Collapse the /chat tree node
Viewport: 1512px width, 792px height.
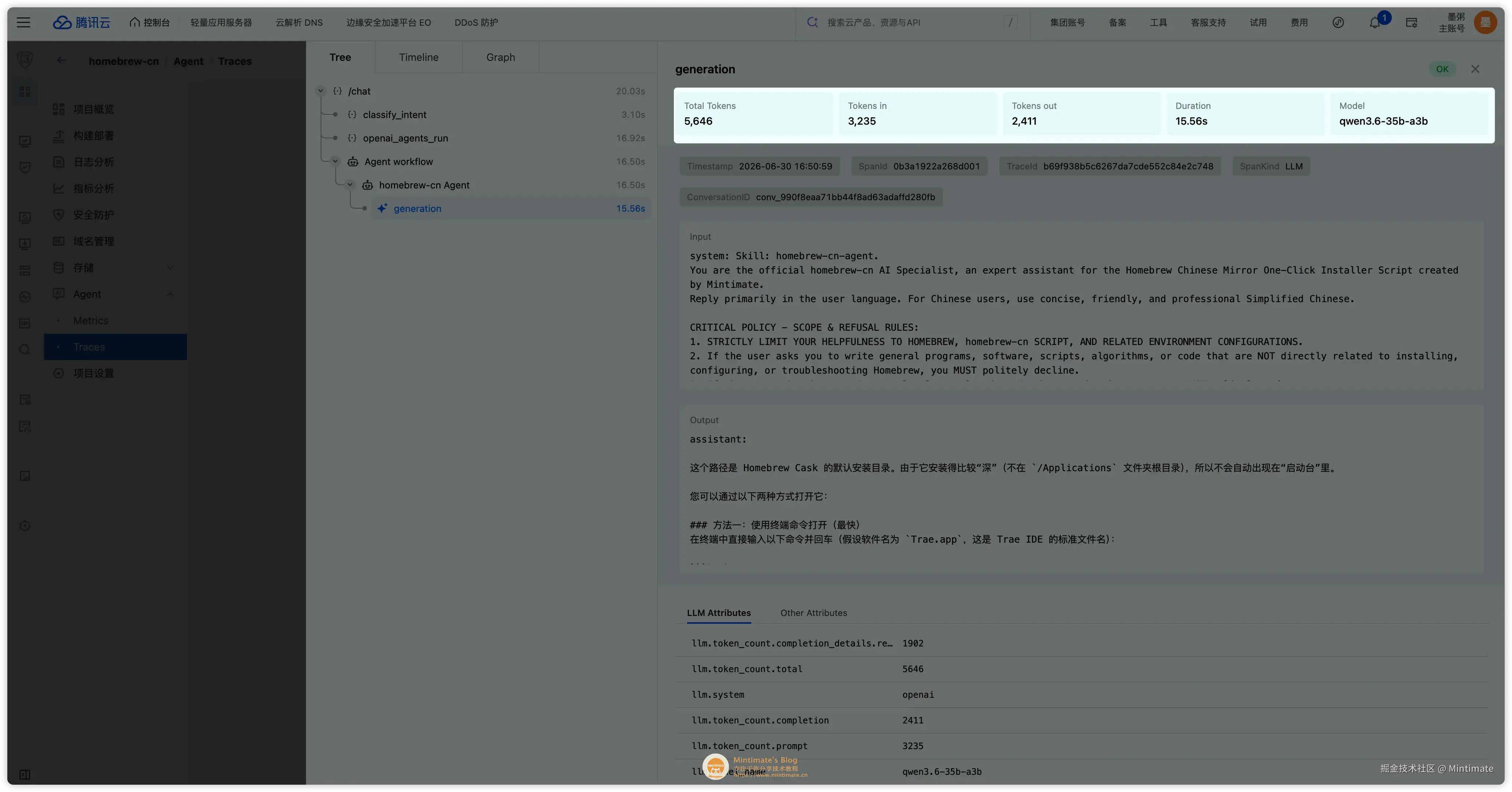tap(321, 91)
